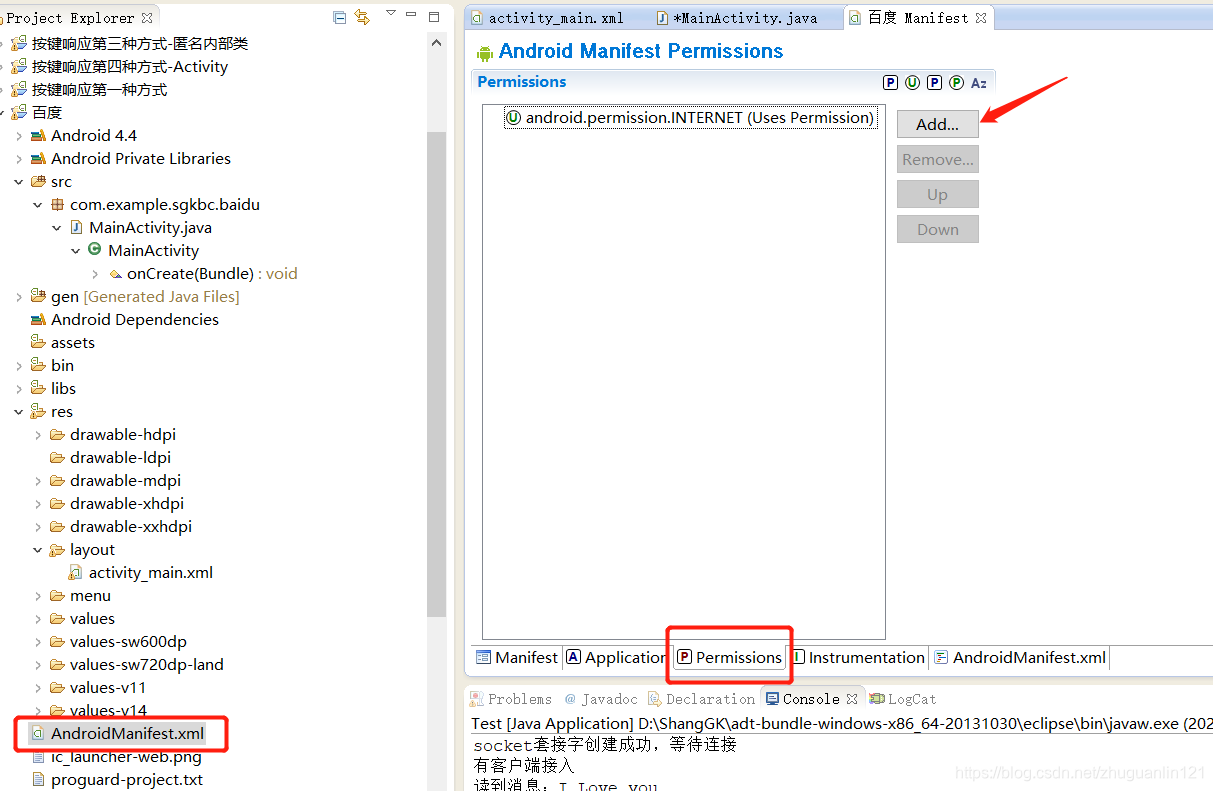Viewport: 1213px width, 791px height.
Task: Select drawable-xxhdpi folder
Action: click(x=130, y=527)
